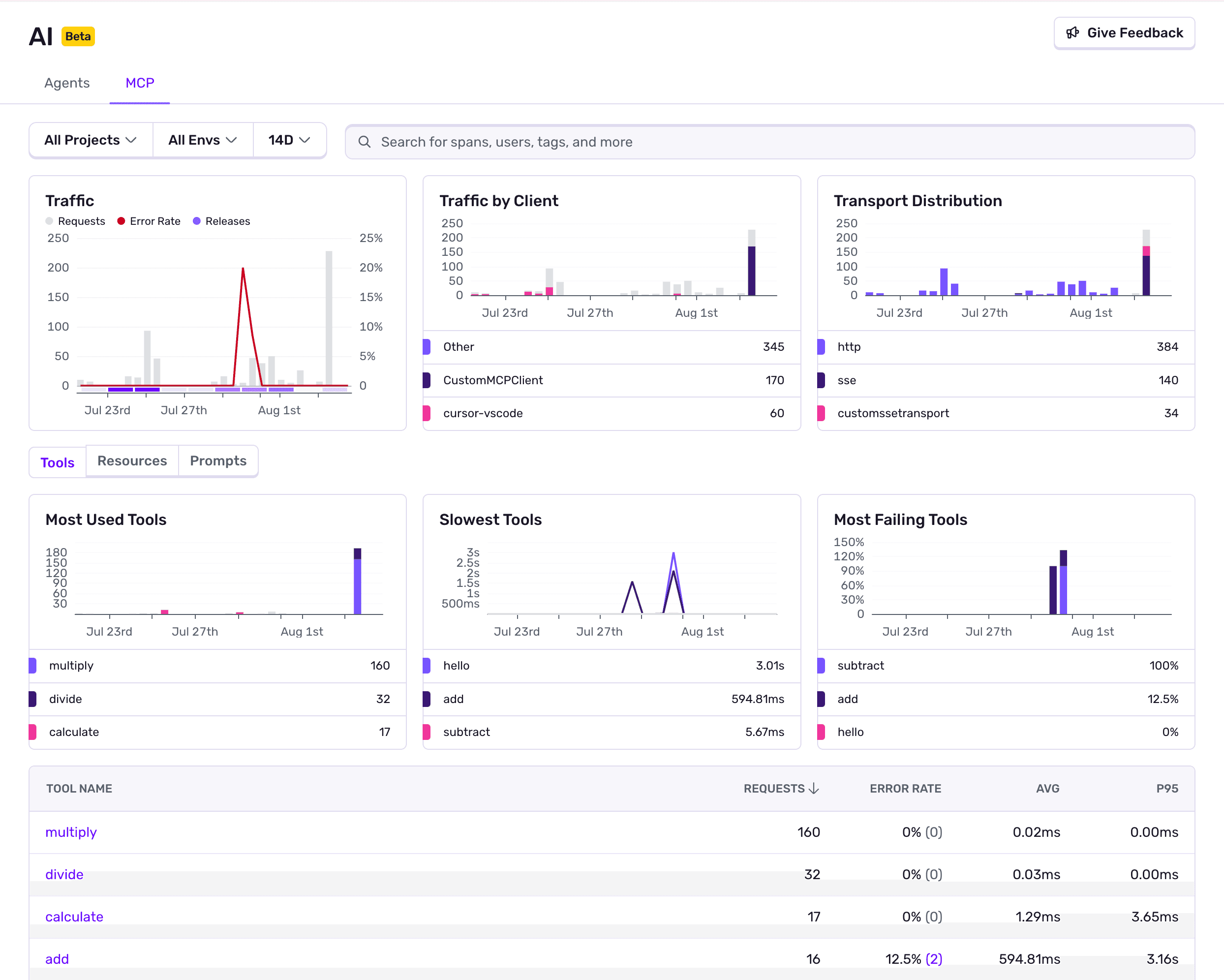Viewport: 1224px width, 980px height.
Task: Click the color indicator beside subtract in Most Failing Tools
Action: click(x=821, y=666)
